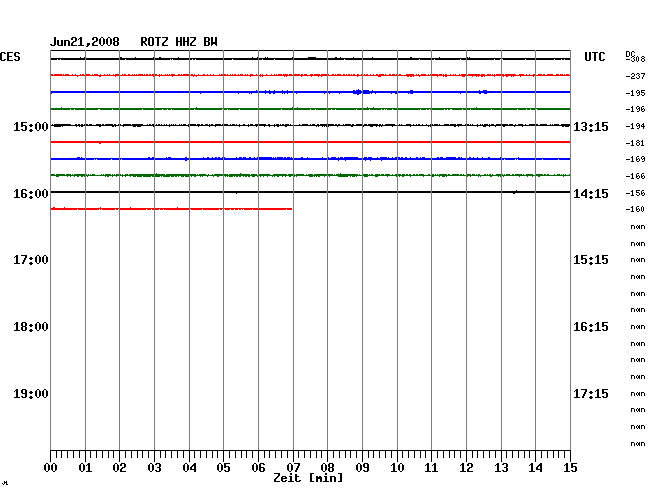Click minute label 06 on time axis
Viewport: 650px width, 494px height.
click(258, 468)
